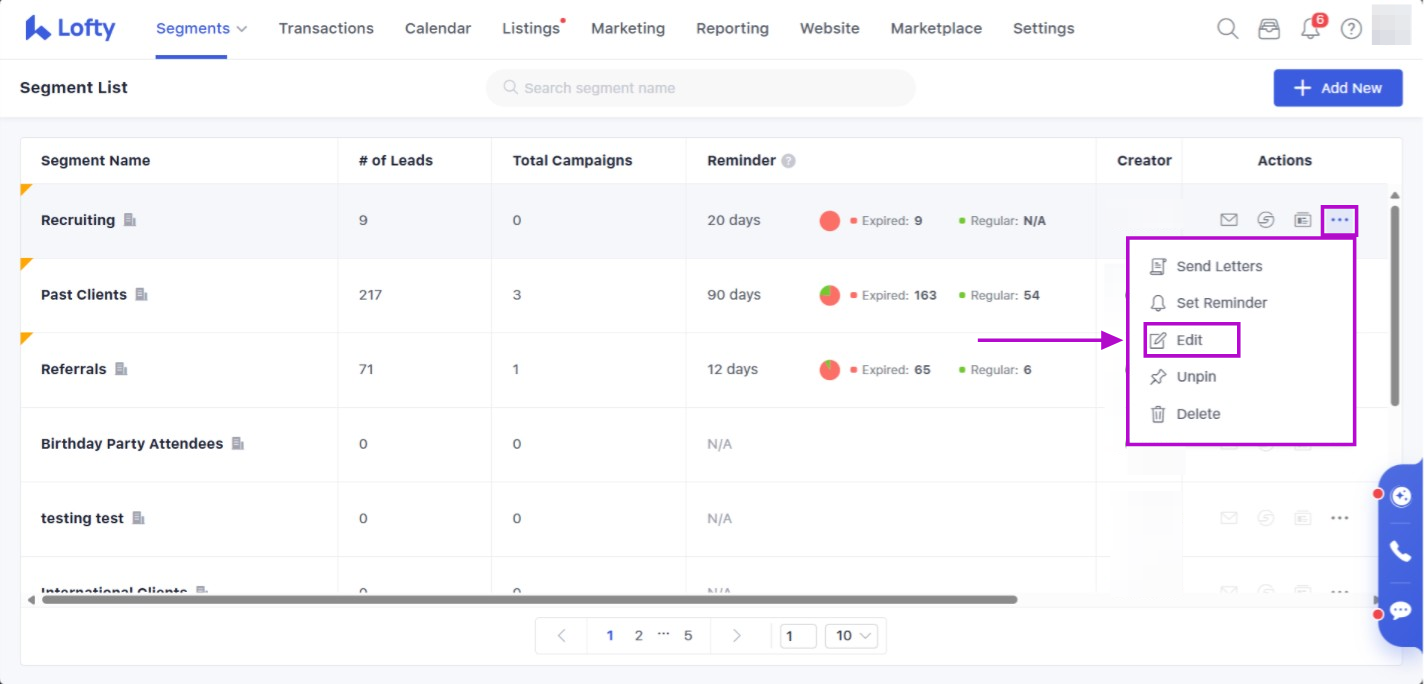Viewport: 1425px width, 684px height.
Task: Click the search magnifier icon in header
Action: click(x=1227, y=29)
